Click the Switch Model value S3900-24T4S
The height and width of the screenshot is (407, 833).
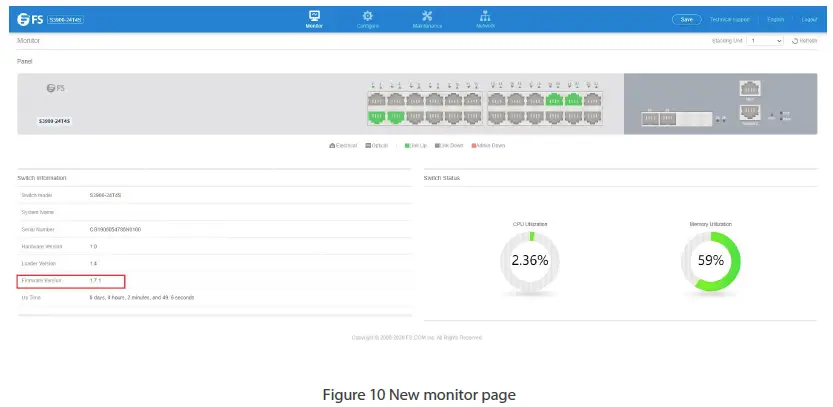tap(106, 196)
